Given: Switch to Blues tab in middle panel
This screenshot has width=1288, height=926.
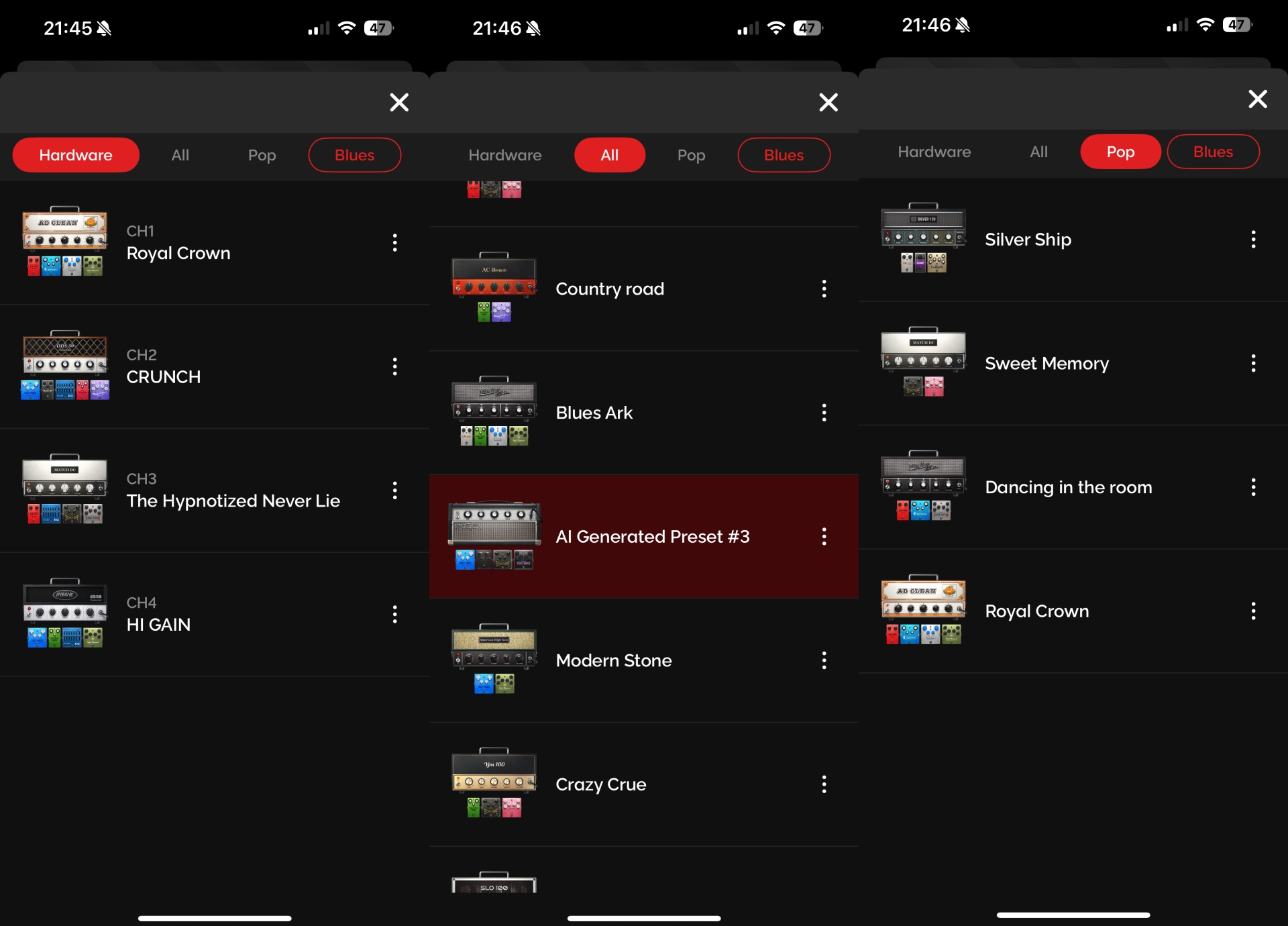Looking at the screenshot, I should pos(784,155).
